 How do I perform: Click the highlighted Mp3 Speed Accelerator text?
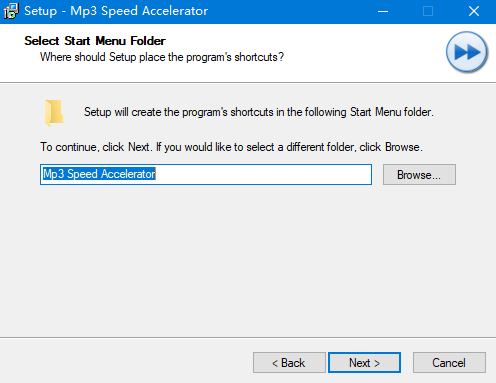click(99, 174)
